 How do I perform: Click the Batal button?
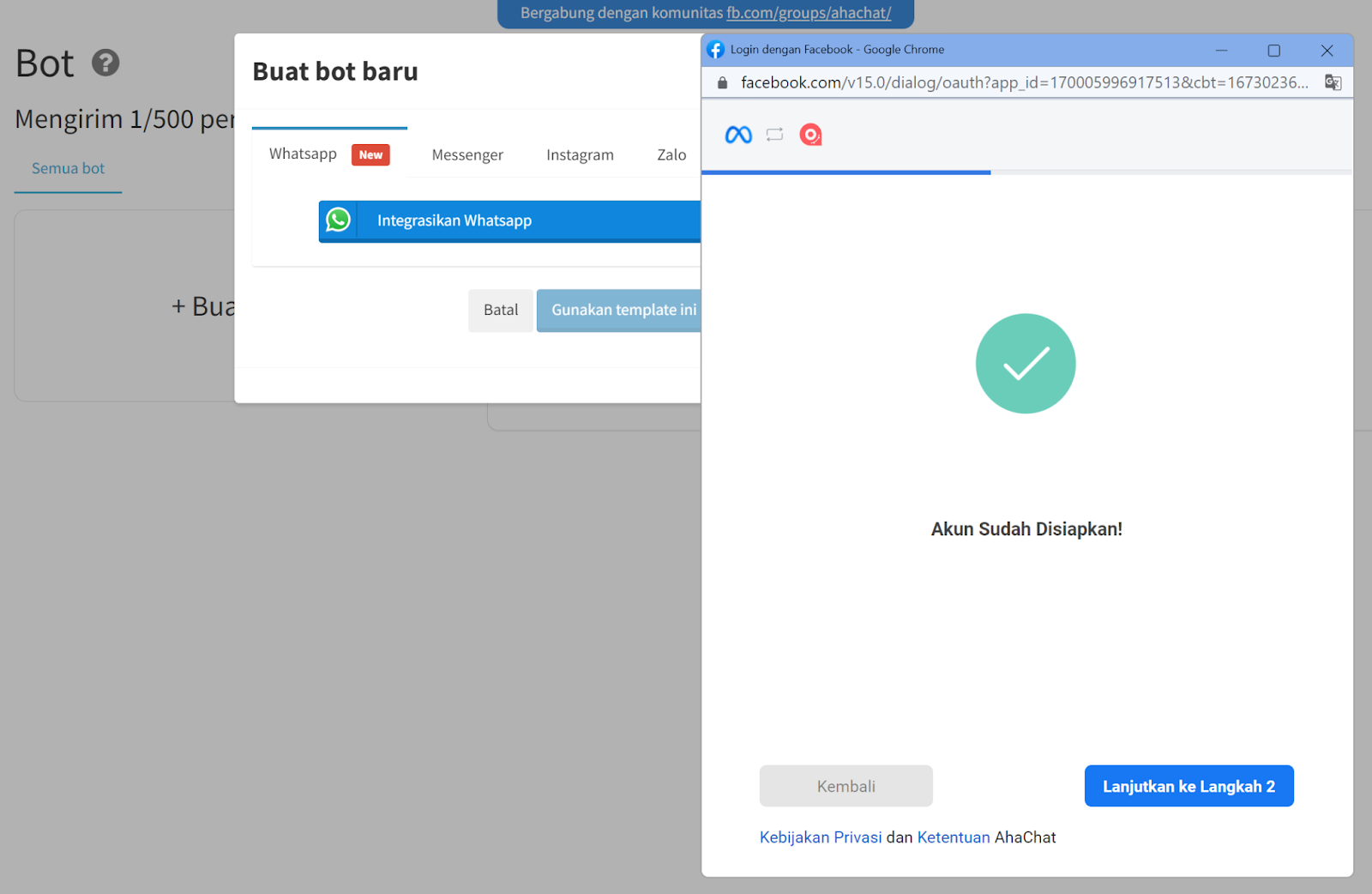pos(501,310)
